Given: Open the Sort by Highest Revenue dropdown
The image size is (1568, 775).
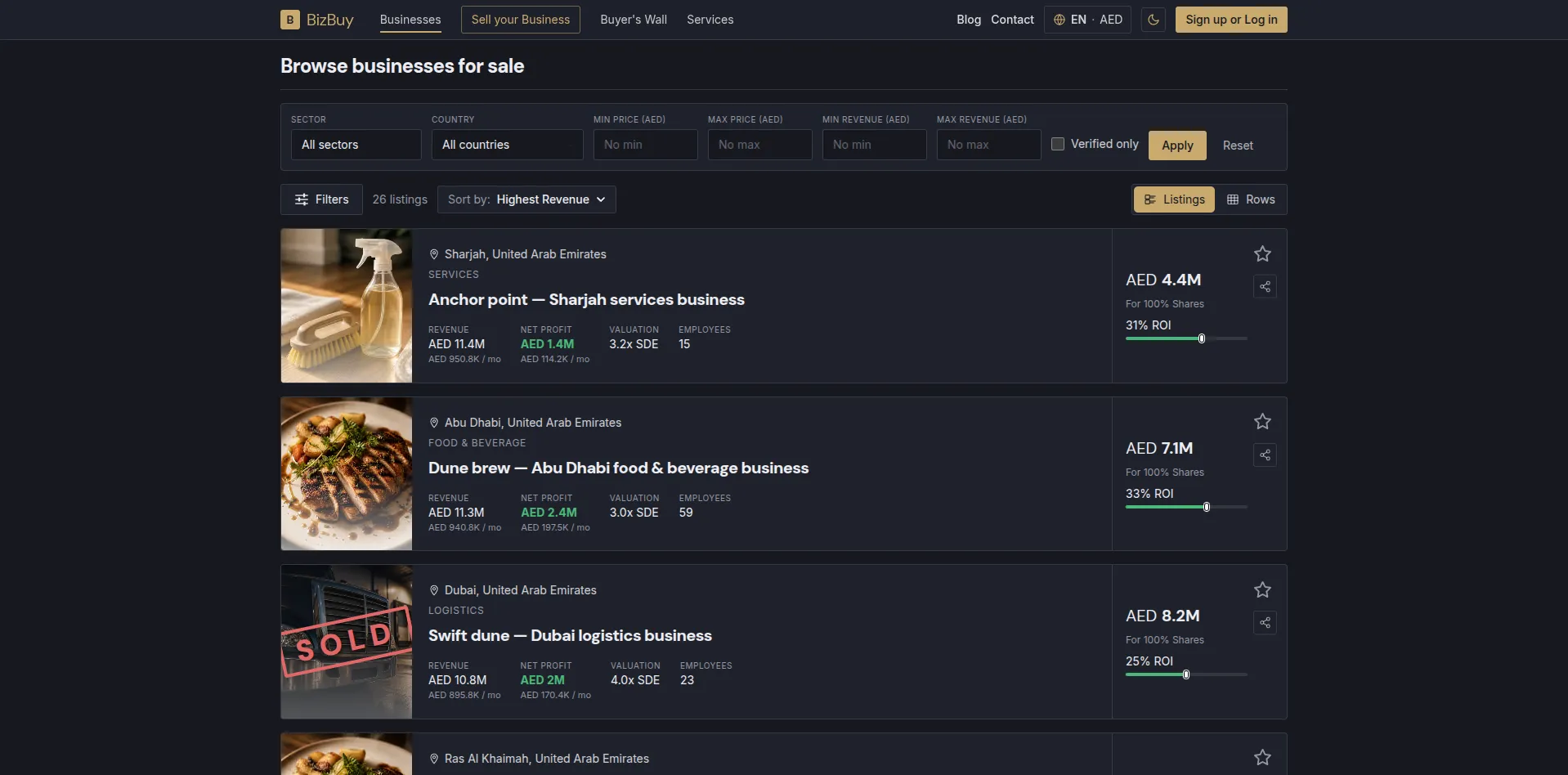Looking at the screenshot, I should point(526,199).
